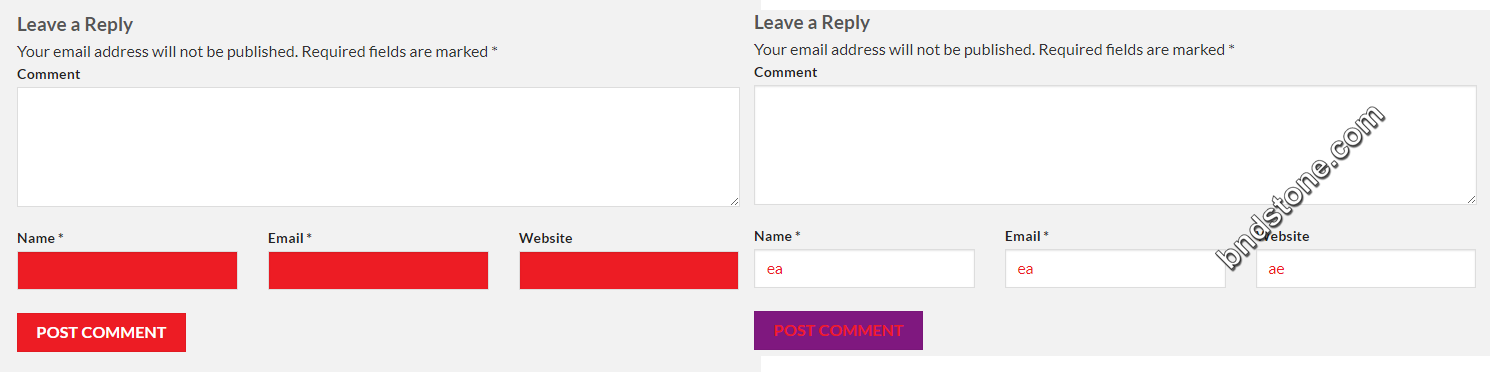Submit using the purple POST COMMENT button
1492x372 pixels.
[x=838, y=330]
